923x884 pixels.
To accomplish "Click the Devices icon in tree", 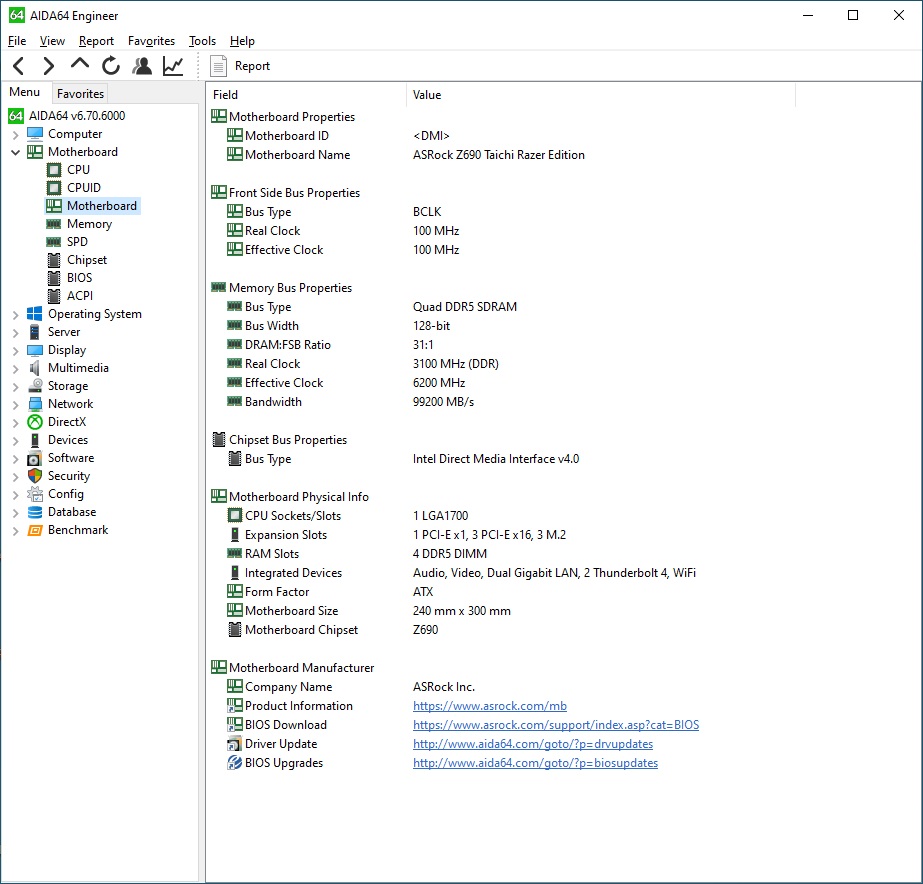I will point(35,440).
